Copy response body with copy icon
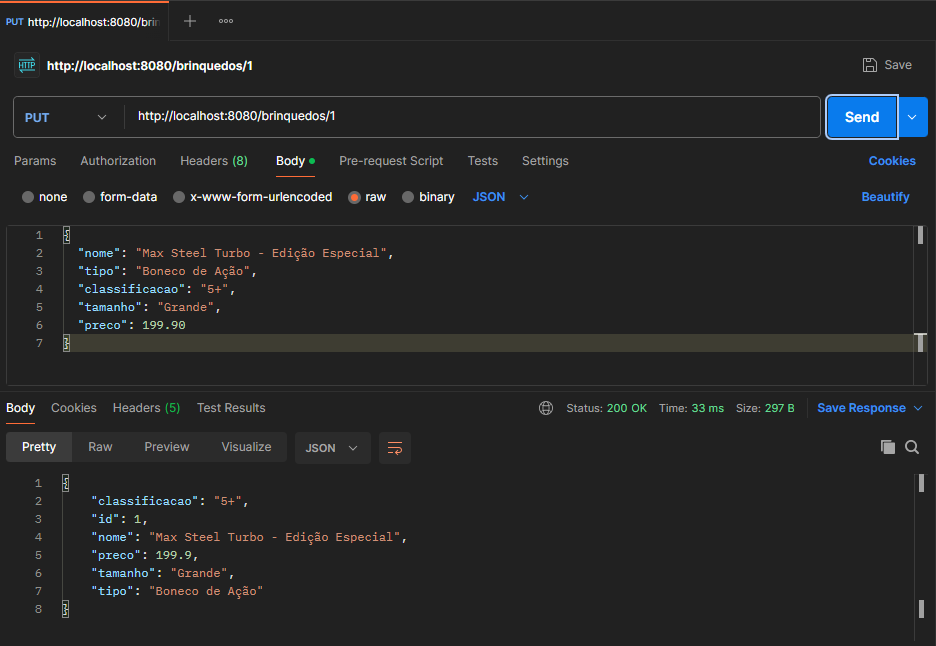Screen dimensions: 936x646 pos(888,447)
